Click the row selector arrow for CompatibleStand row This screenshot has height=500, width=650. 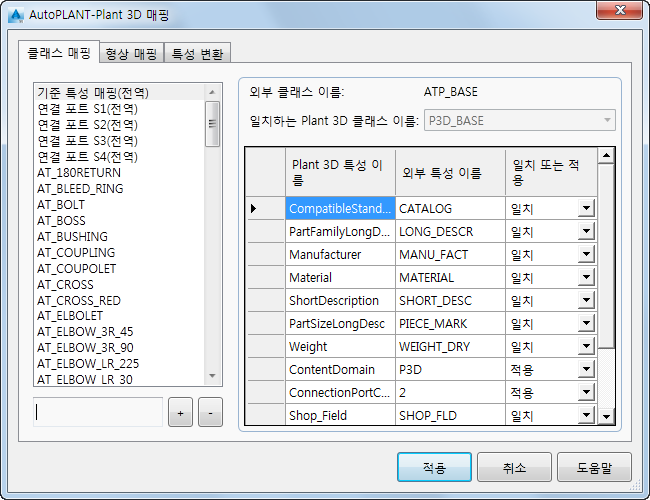coord(265,208)
